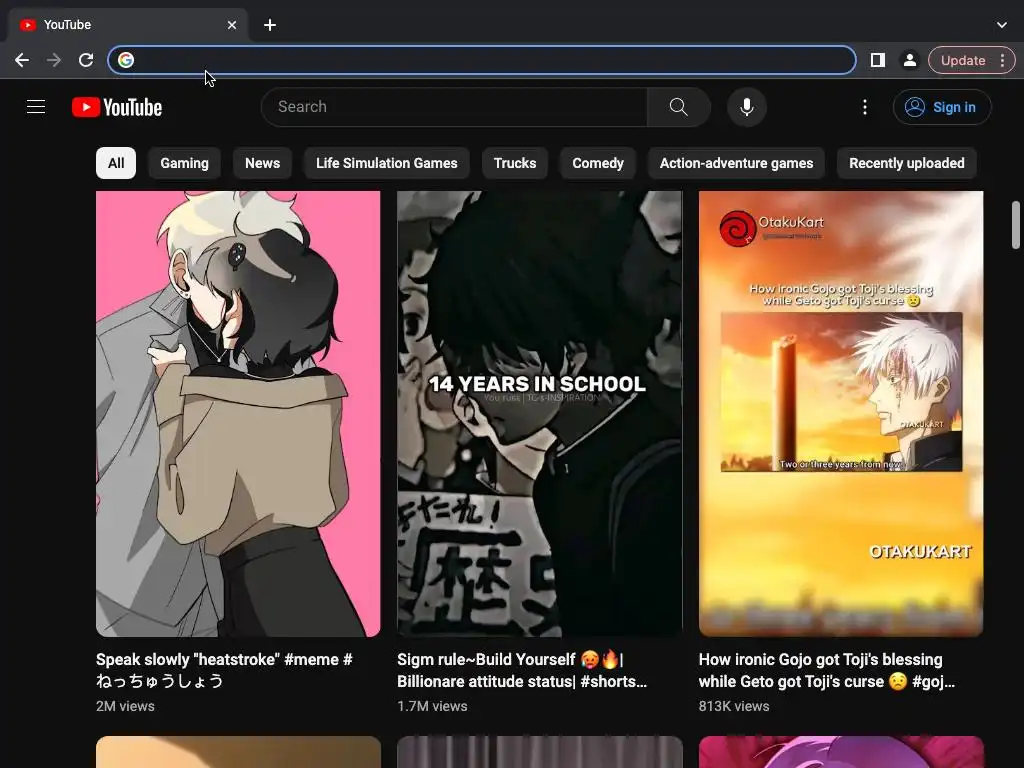
Task: Start voice search with the microphone icon
Action: pos(746,106)
